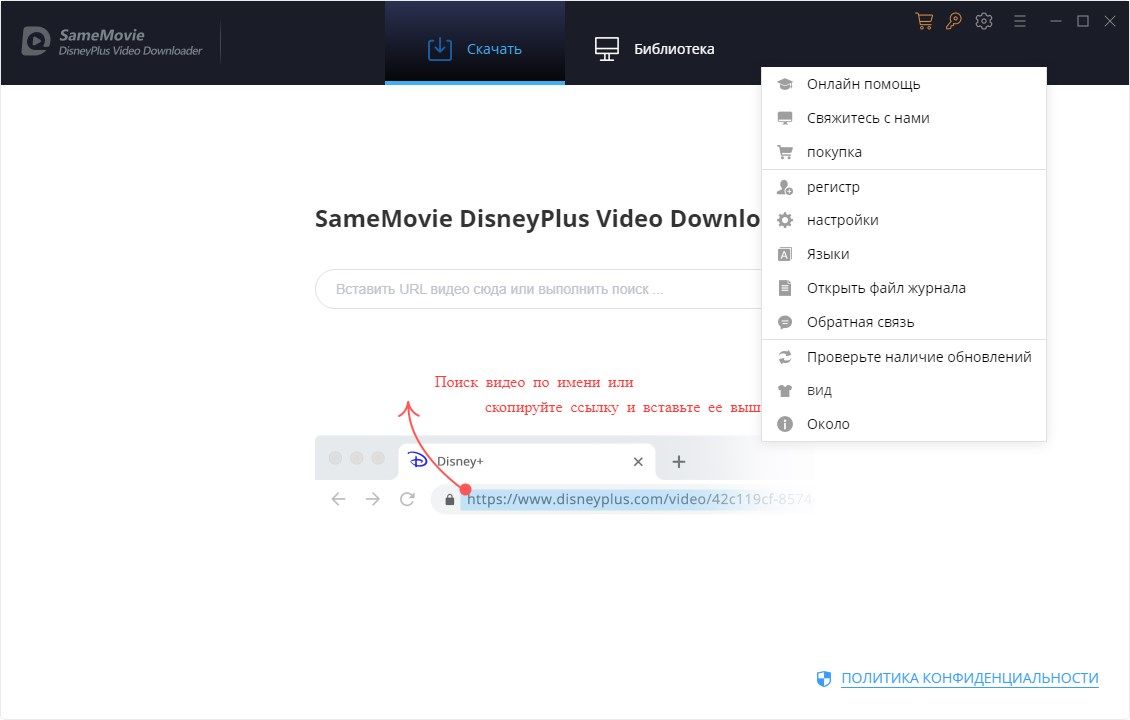Select покупка in the menu
The image size is (1130, 720).
click(x=904, y=152)
